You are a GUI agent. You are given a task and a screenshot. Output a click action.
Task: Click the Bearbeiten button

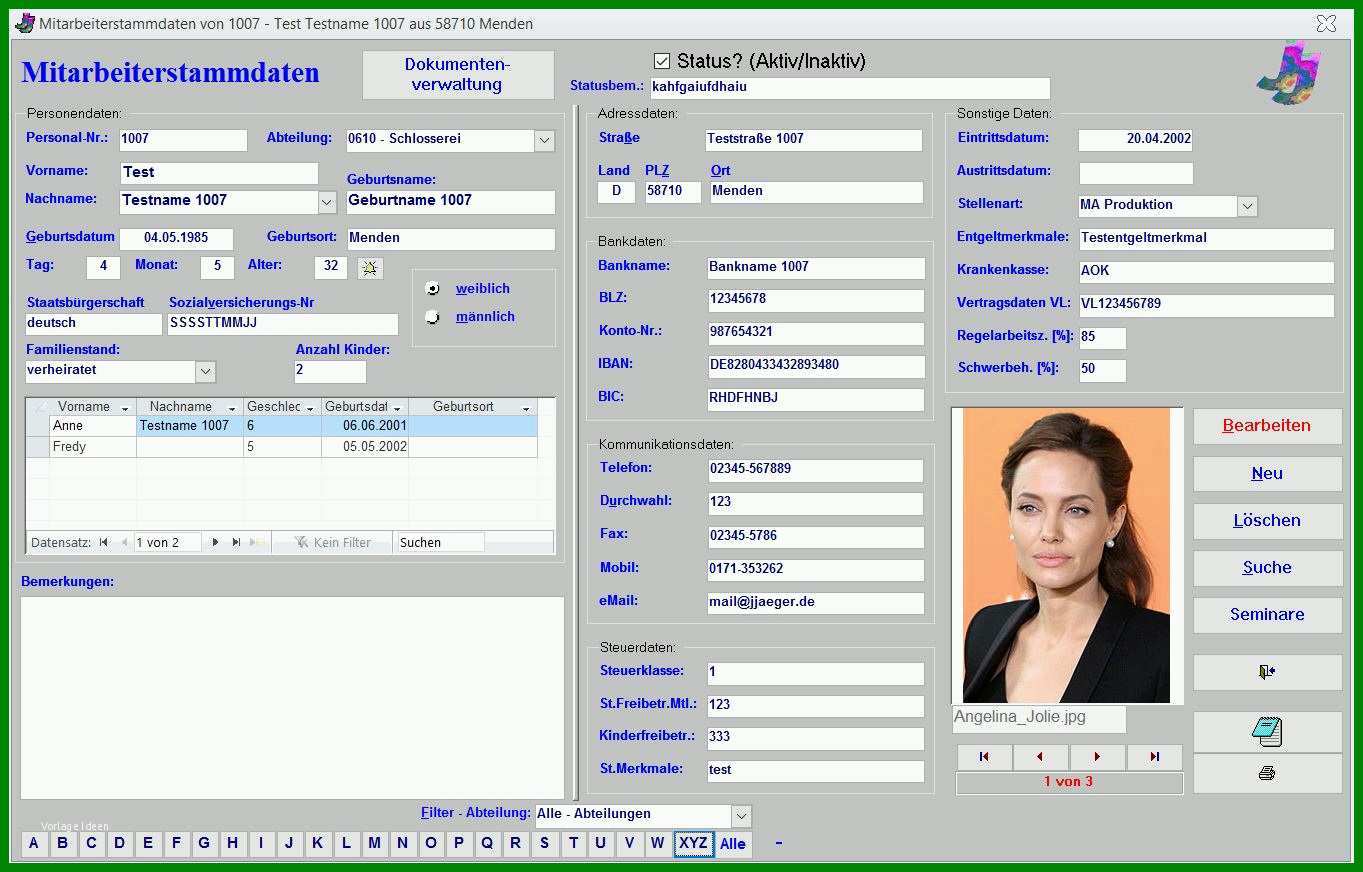[1267, 426]
